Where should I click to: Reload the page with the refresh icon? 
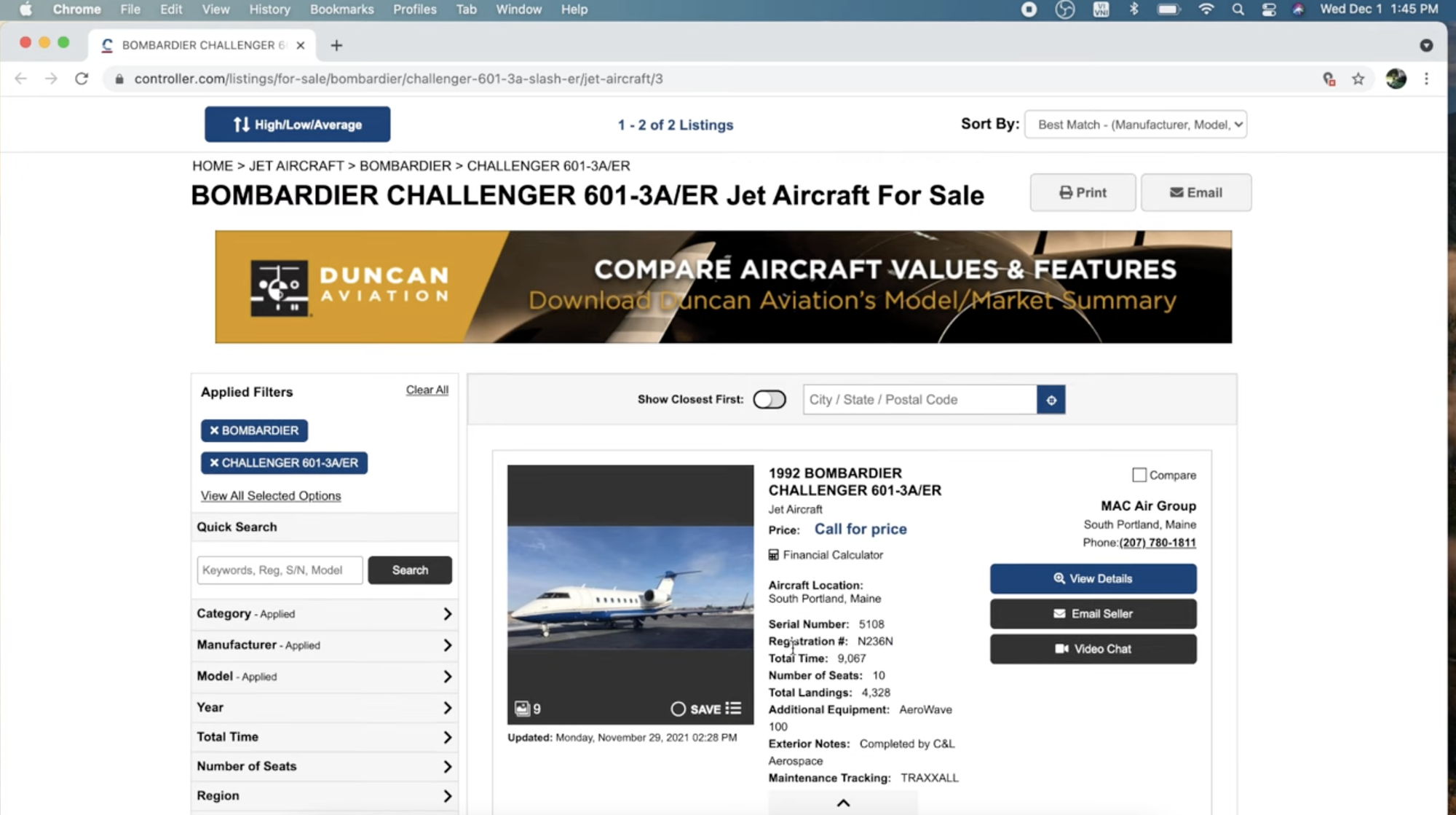click(x=82, y=79)
